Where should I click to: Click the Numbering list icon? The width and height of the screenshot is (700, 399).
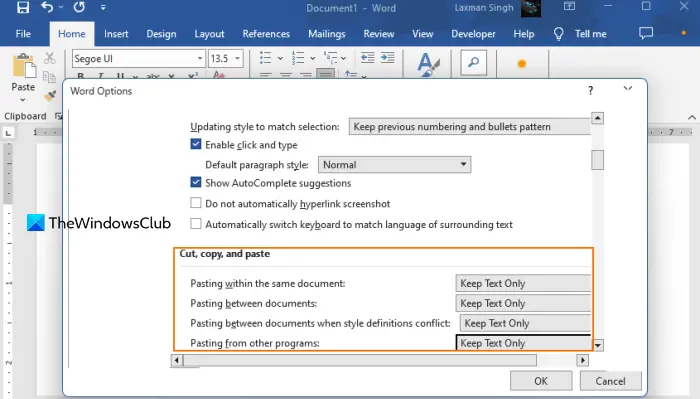click(298, 58)
